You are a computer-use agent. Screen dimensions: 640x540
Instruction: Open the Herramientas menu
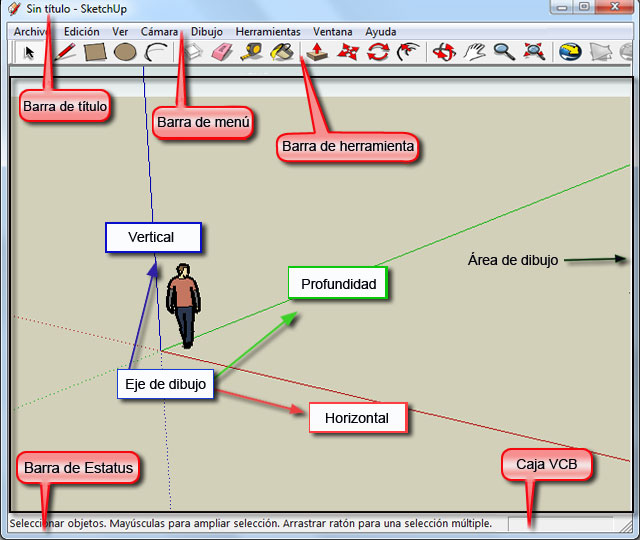268,32
